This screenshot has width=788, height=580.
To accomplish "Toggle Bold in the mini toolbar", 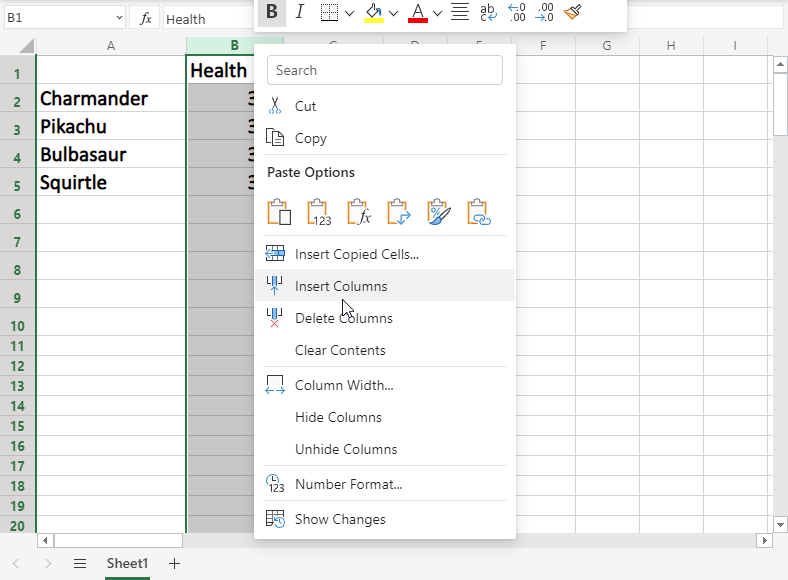I will click(x=271, y=12).
